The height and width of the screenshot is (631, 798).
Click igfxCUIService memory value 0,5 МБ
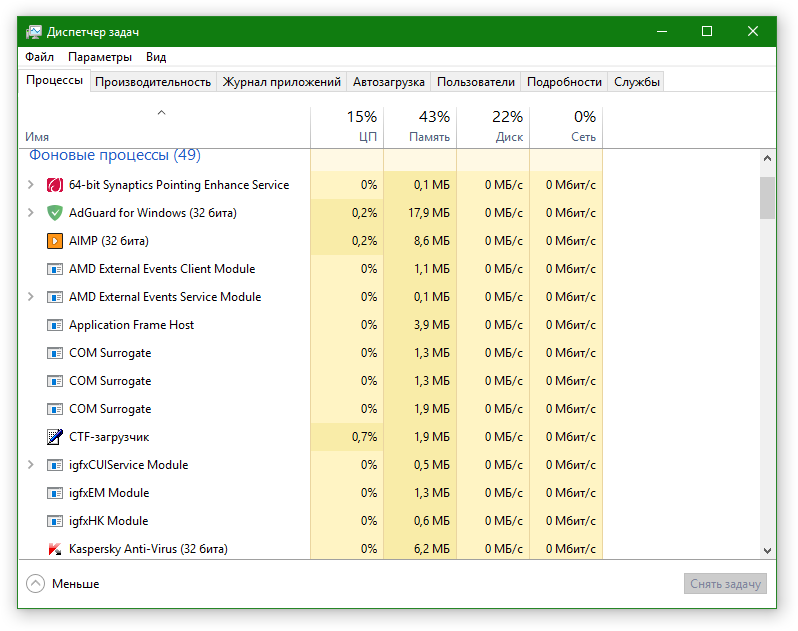(432, 465)
